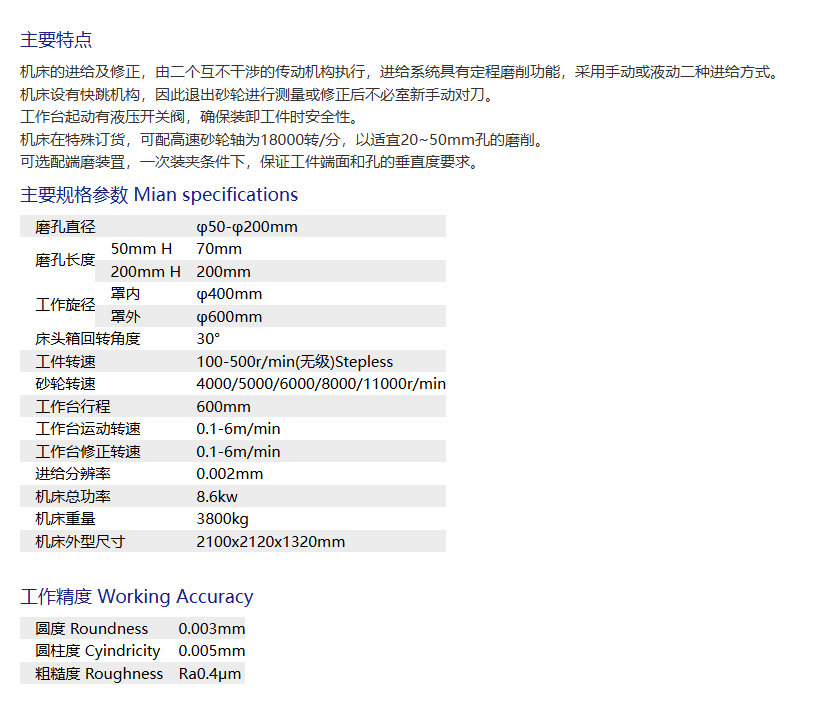Select the 磨孔长度 row label

65,260
